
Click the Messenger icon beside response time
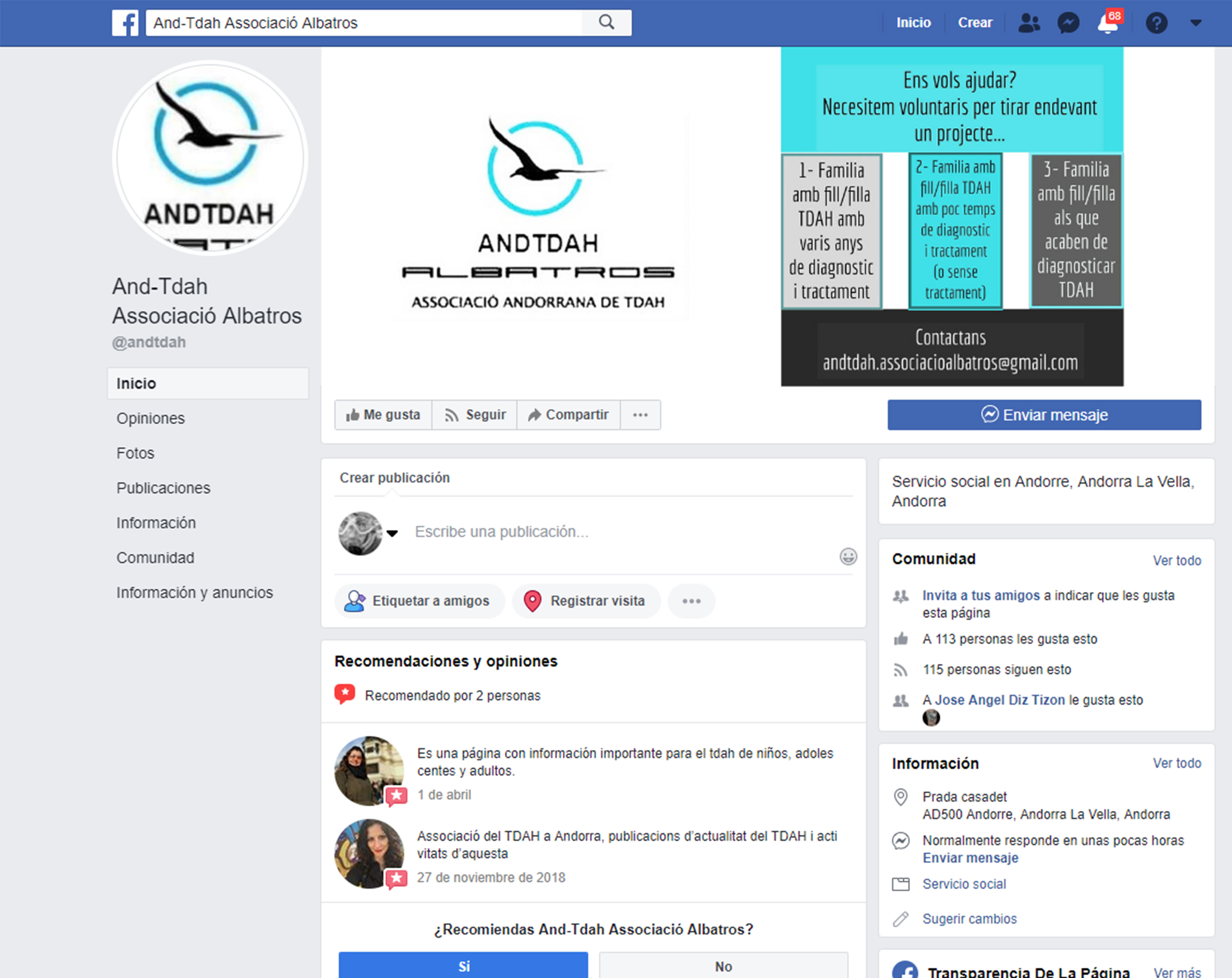pos(900,840)
